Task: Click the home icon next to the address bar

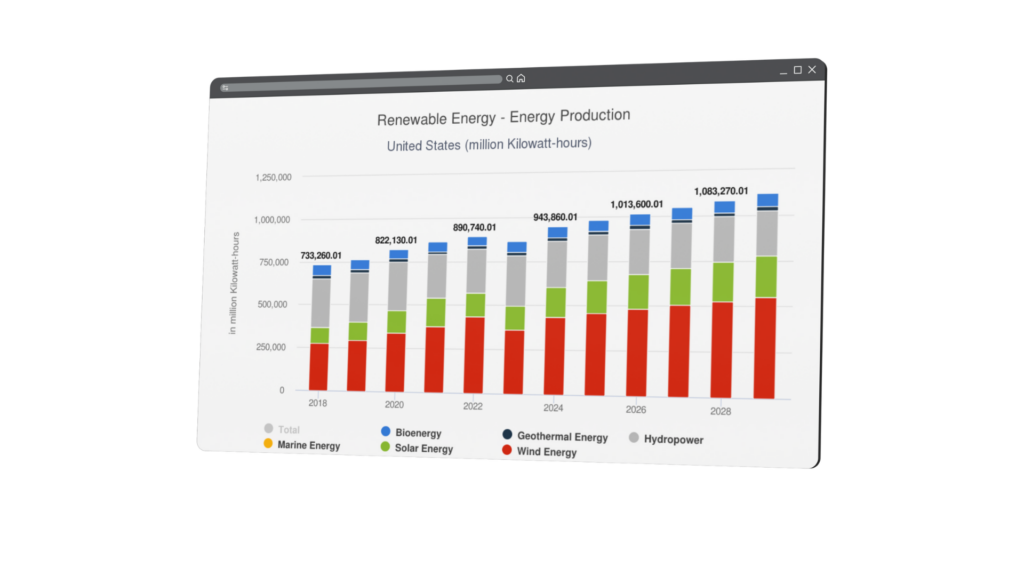Action: tap(521, 78)
